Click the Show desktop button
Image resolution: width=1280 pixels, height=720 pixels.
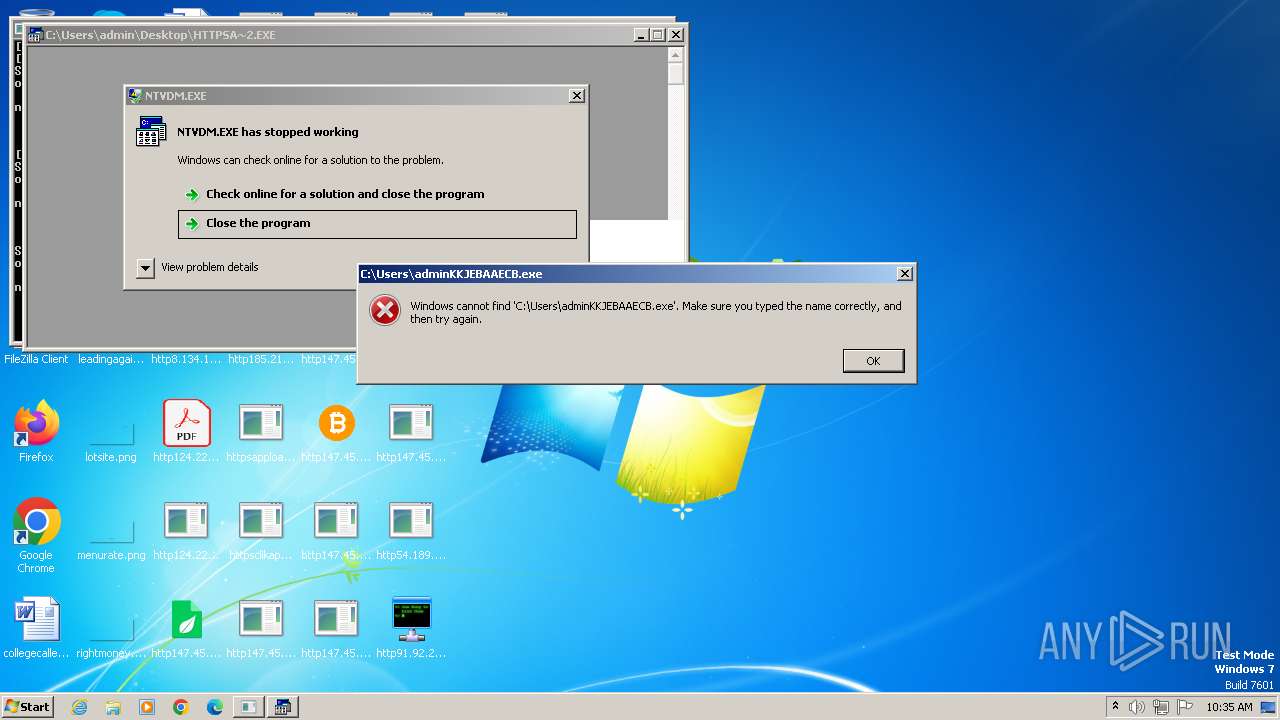pos(1270,707)
